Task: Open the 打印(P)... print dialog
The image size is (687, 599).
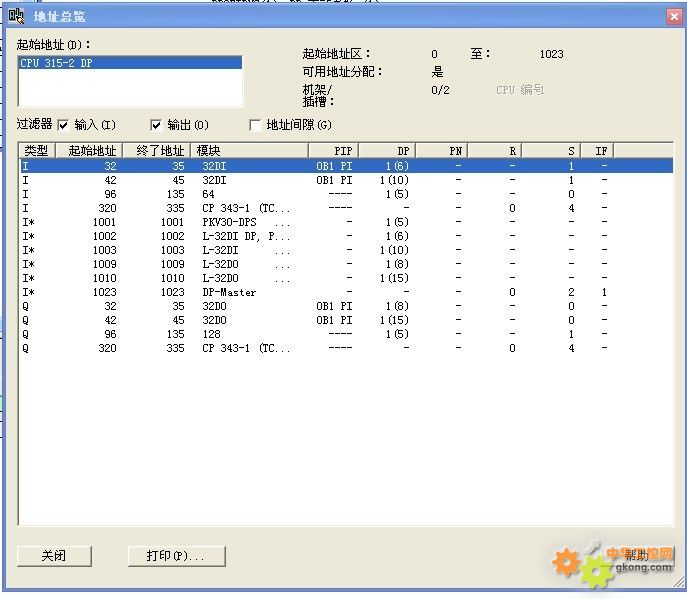Action: tap(176, 555)
